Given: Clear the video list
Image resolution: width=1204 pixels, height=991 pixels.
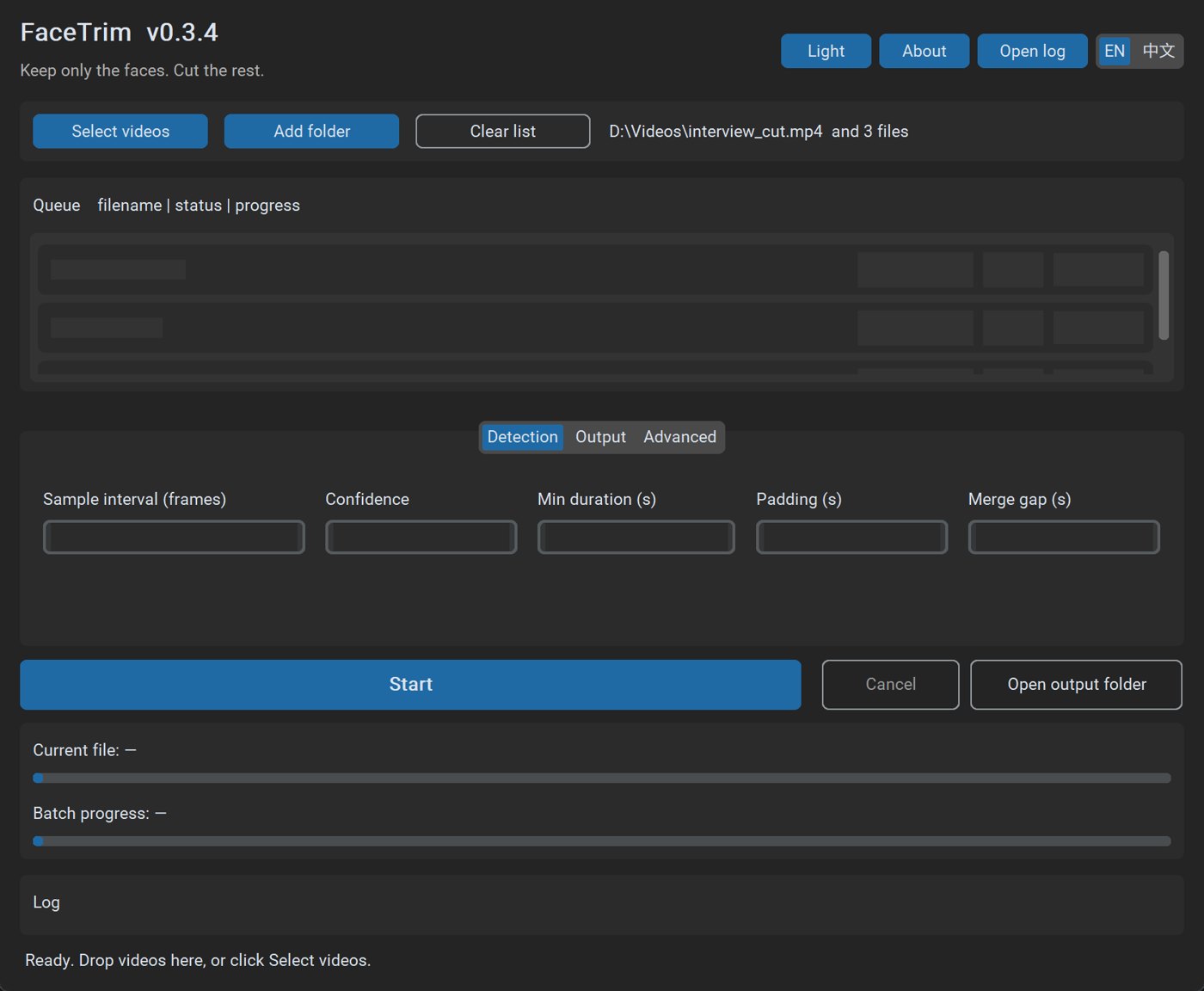Looking at the screenshot, I should point(503,131).
